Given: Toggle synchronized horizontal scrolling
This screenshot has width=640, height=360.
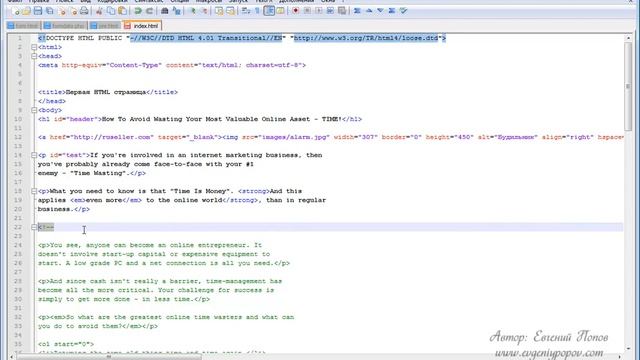Looking at the screenshot, I should [x=230, y=11].
